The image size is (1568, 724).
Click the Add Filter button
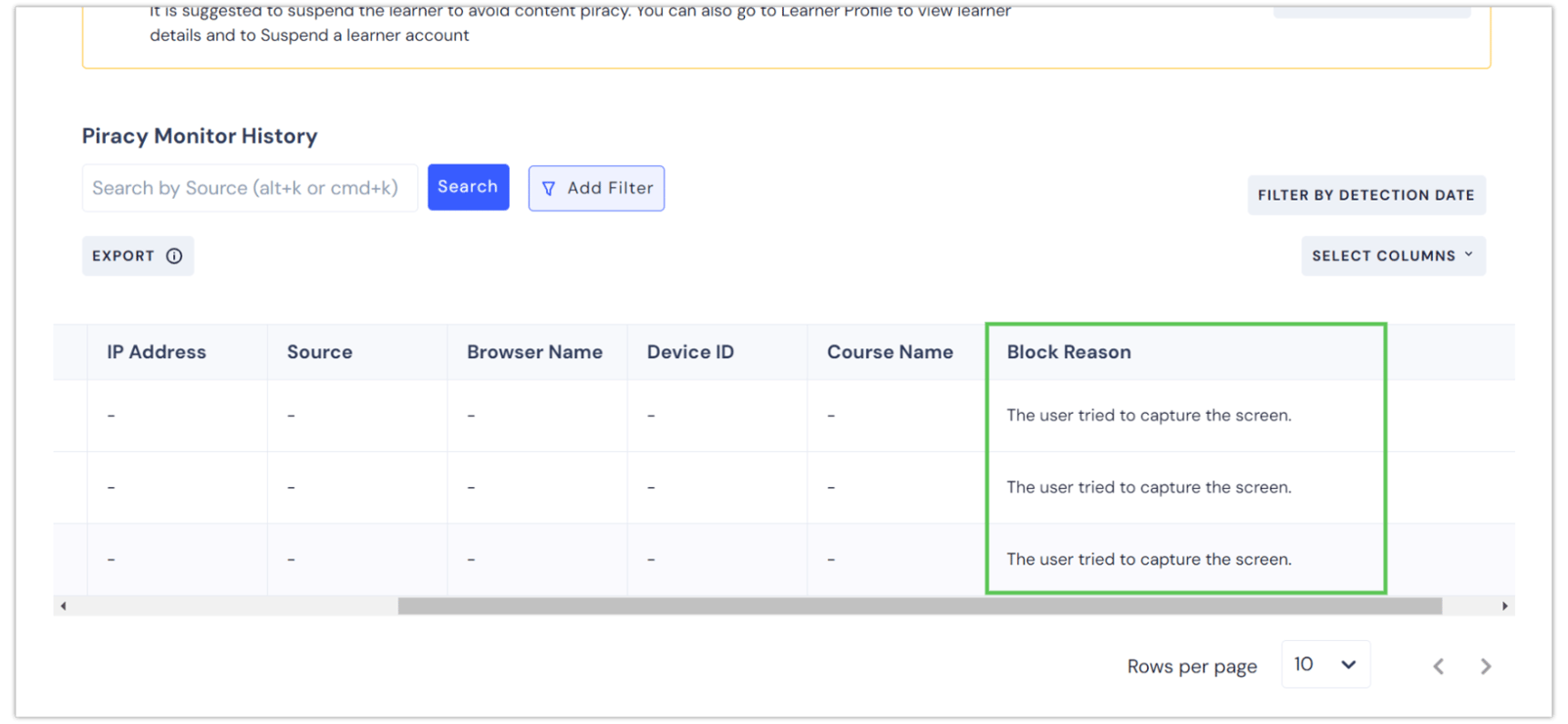[596, 188]
